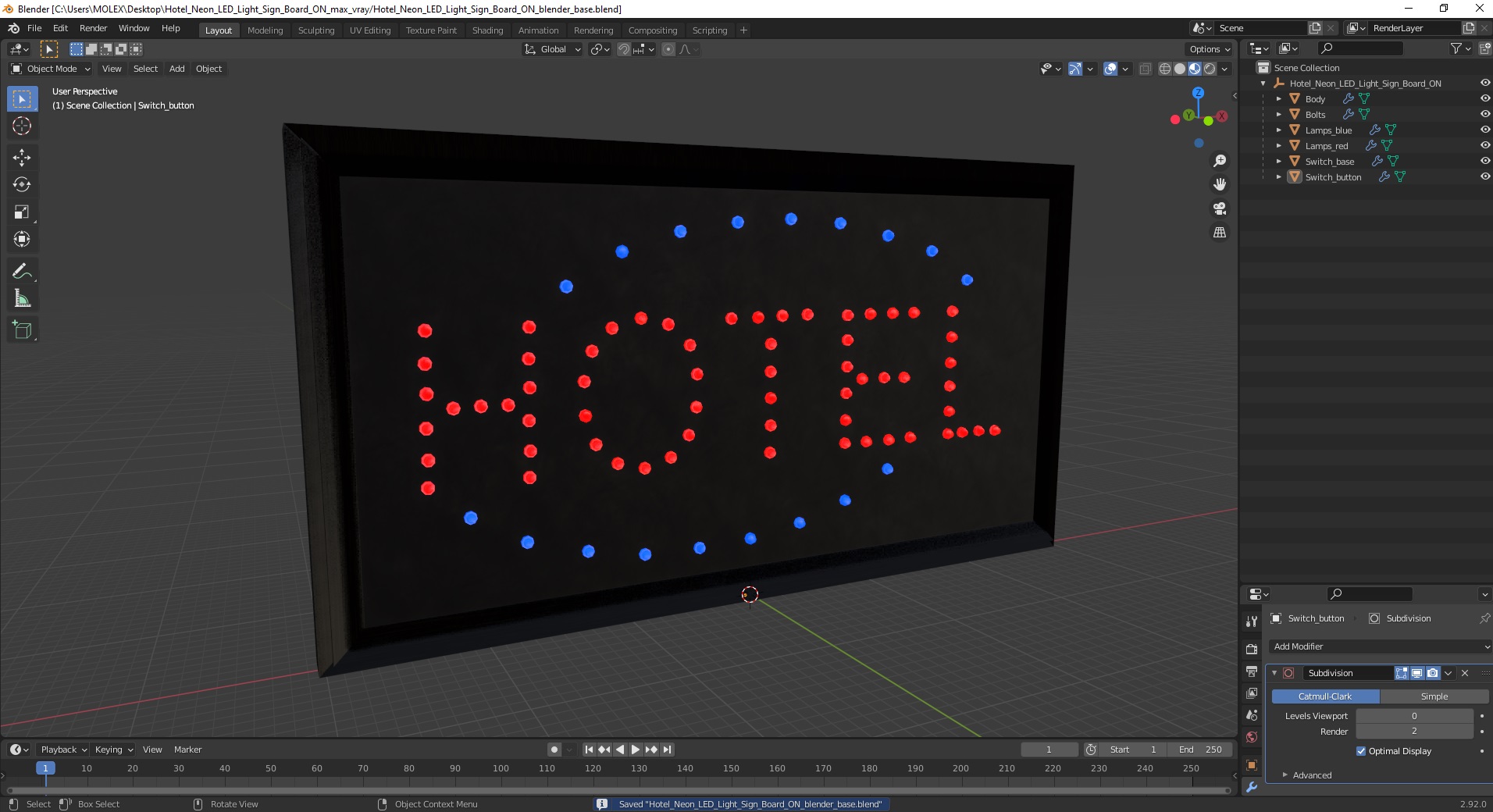Open the Object properties tab
The height and width of the screenshot is (812, 1493).
pos(1252,765)
